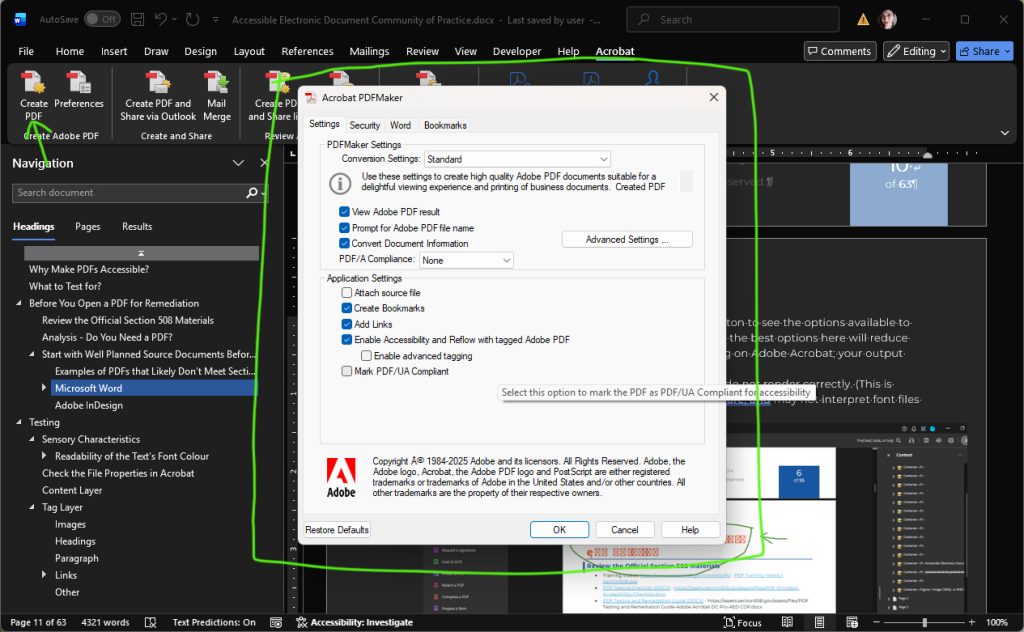1024x632 pixels.
Task: Open PDF/A Compliance dropdown
Action: (466, 260)
